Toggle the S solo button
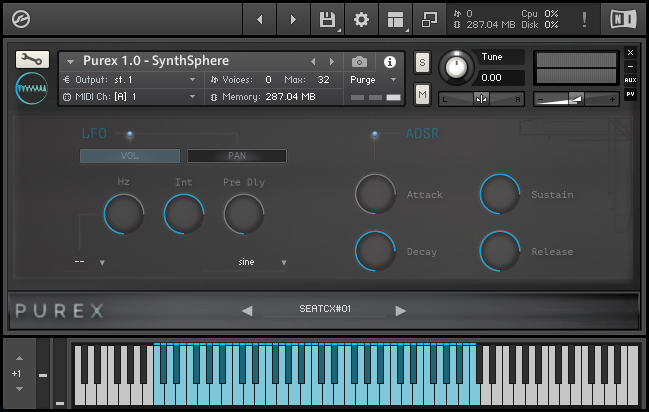 pos(422,63)
